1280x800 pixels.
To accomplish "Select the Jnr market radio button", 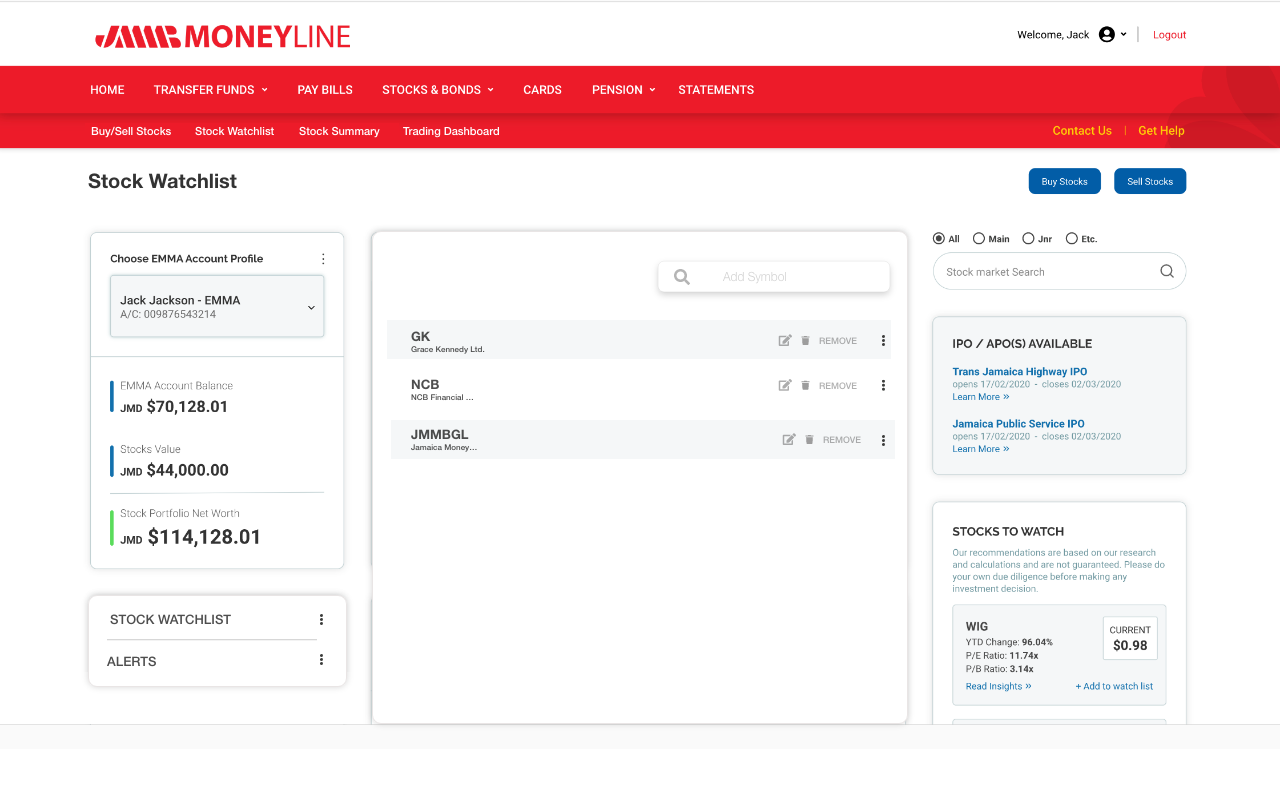I will pos(1028,238).
